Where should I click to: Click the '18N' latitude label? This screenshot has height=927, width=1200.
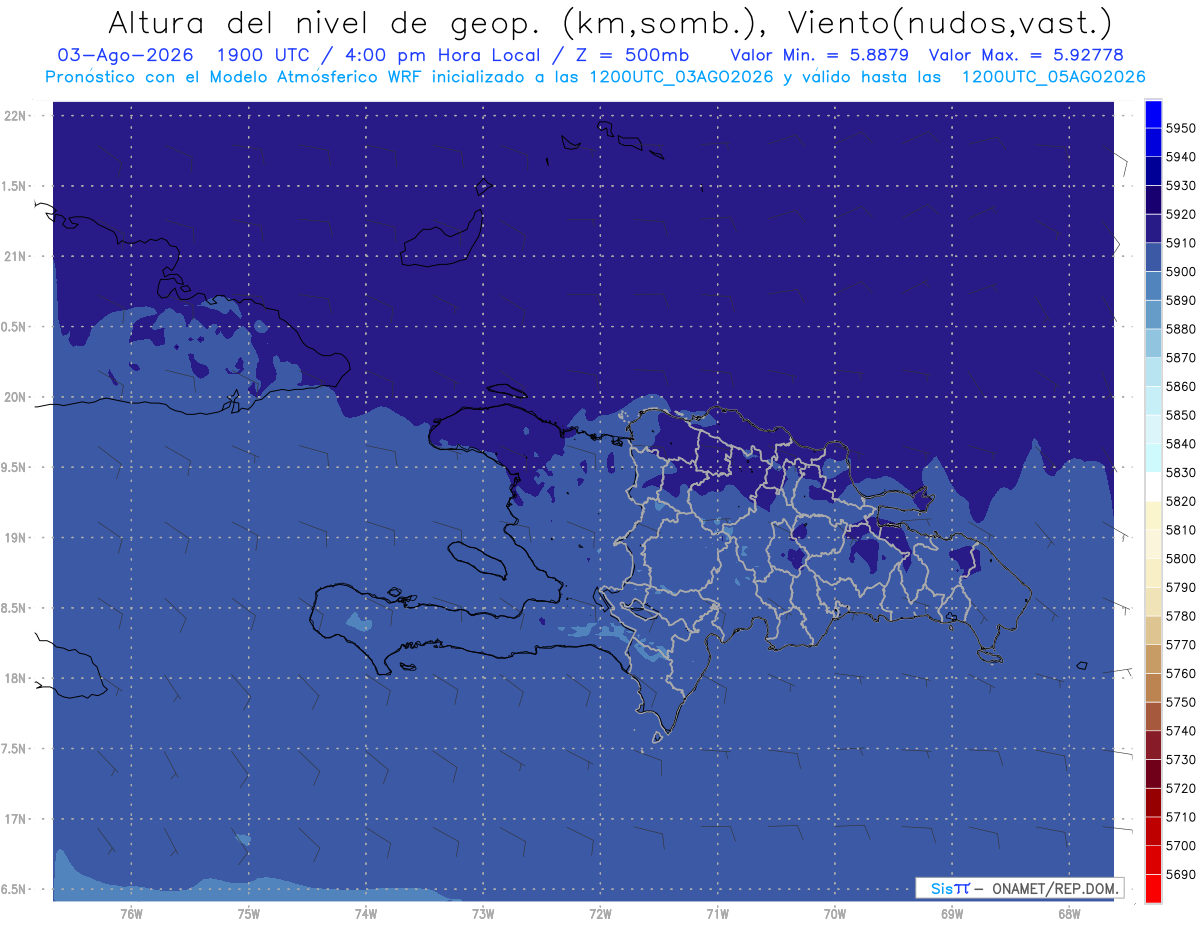(15, 679)
